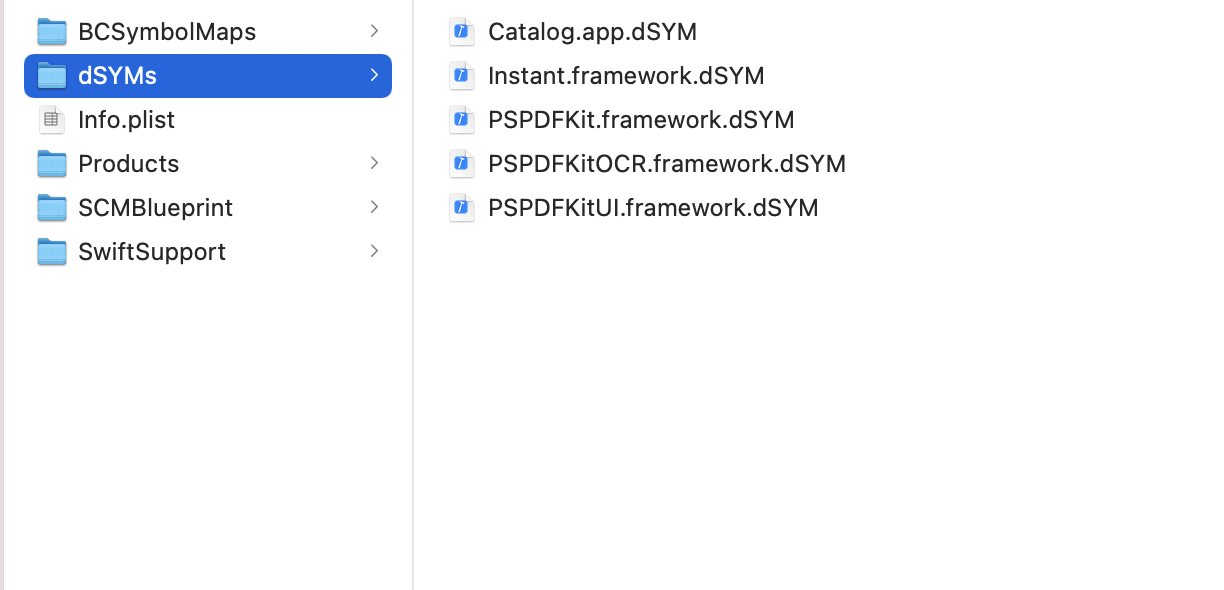Select the PSPDFKitUI.framework.dSYM file icon
The width and height of the screenshot is (1224, 590).
tap(461, 207)
